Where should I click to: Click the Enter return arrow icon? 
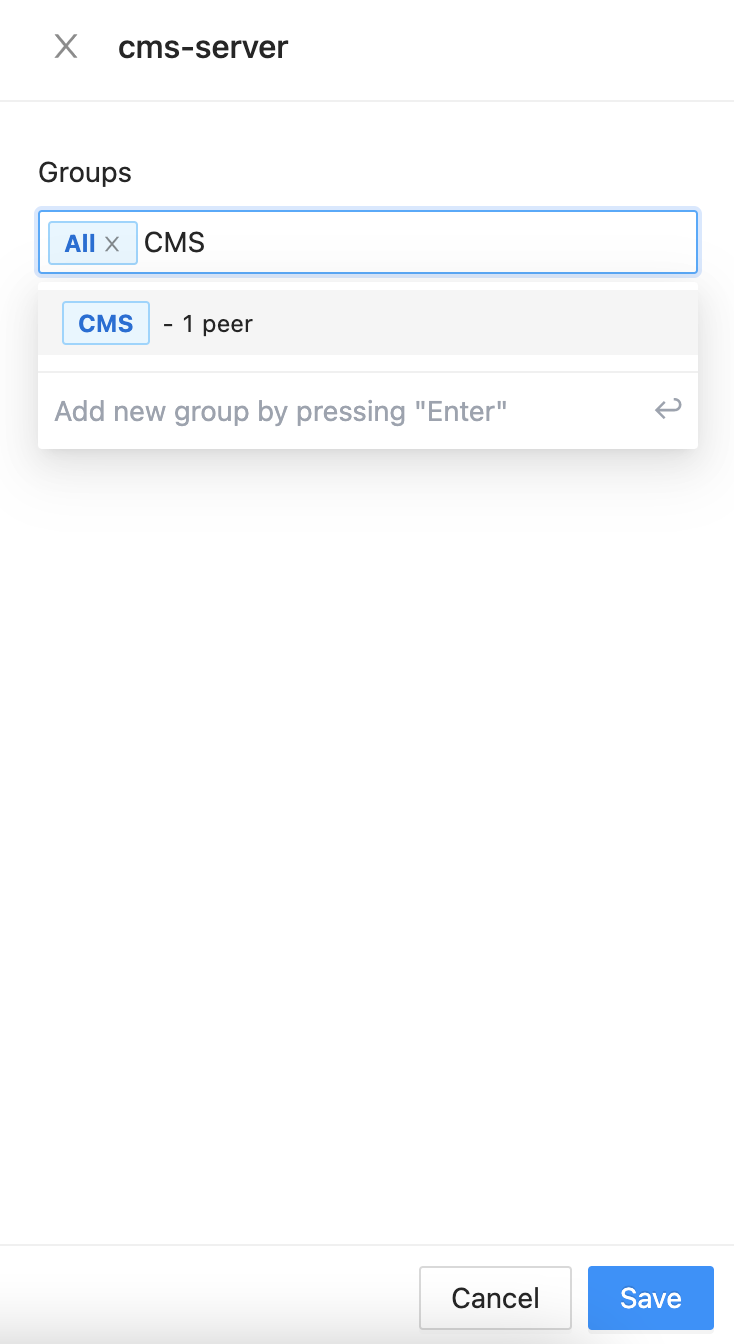(668, 409)
